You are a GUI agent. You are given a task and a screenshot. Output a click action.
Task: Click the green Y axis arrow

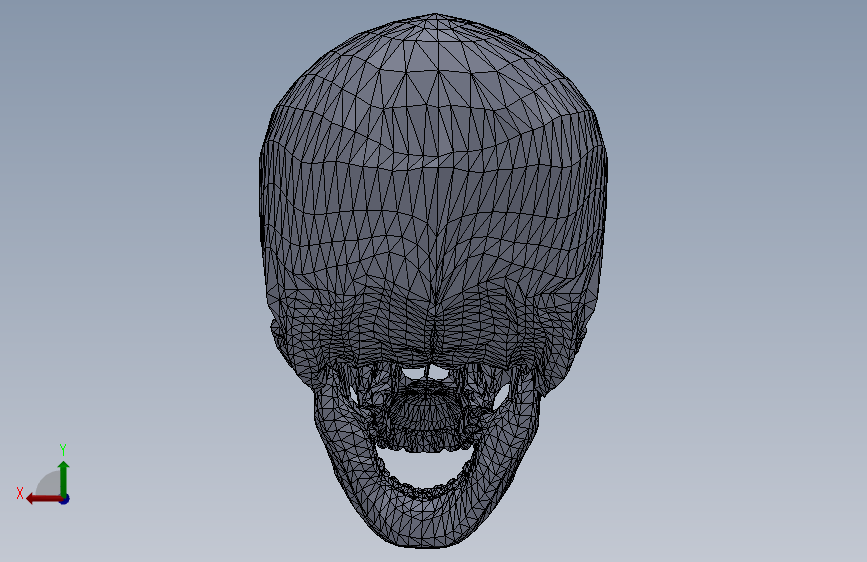64,478
